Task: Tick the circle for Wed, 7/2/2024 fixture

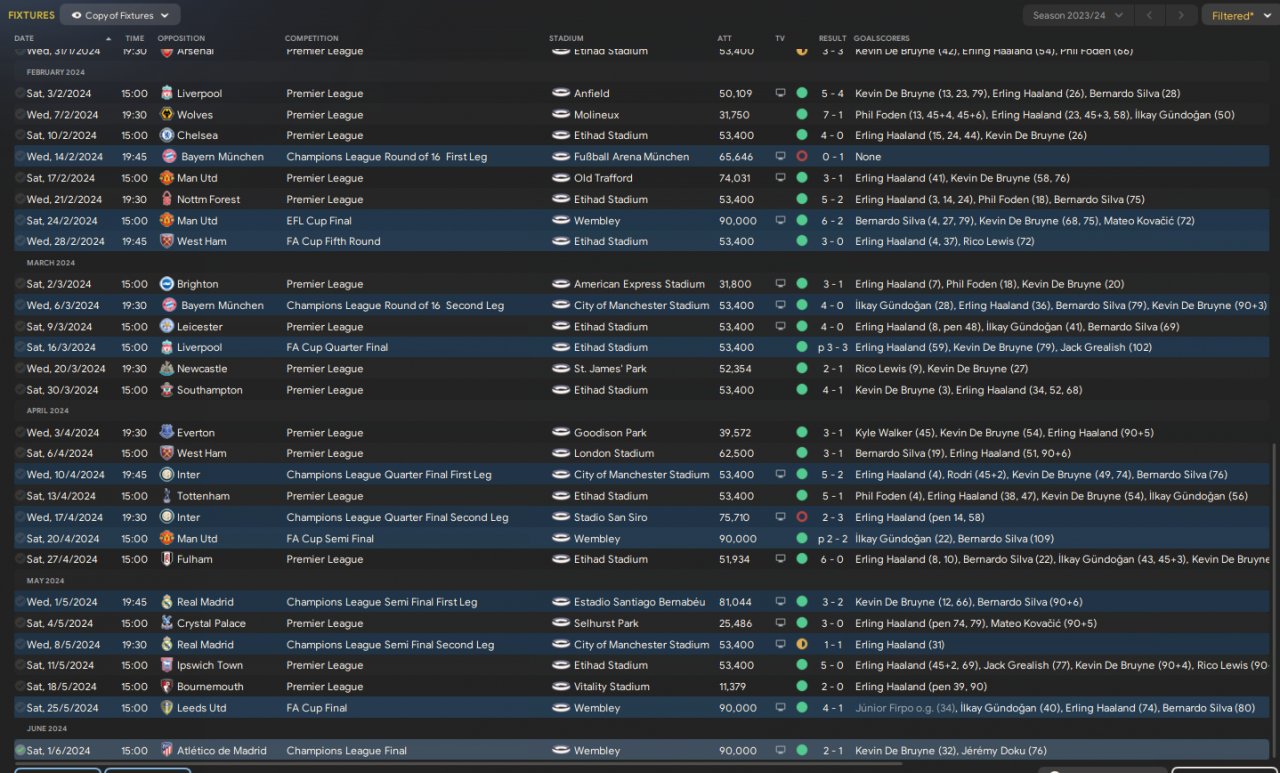Action: (x=20, y=114)
